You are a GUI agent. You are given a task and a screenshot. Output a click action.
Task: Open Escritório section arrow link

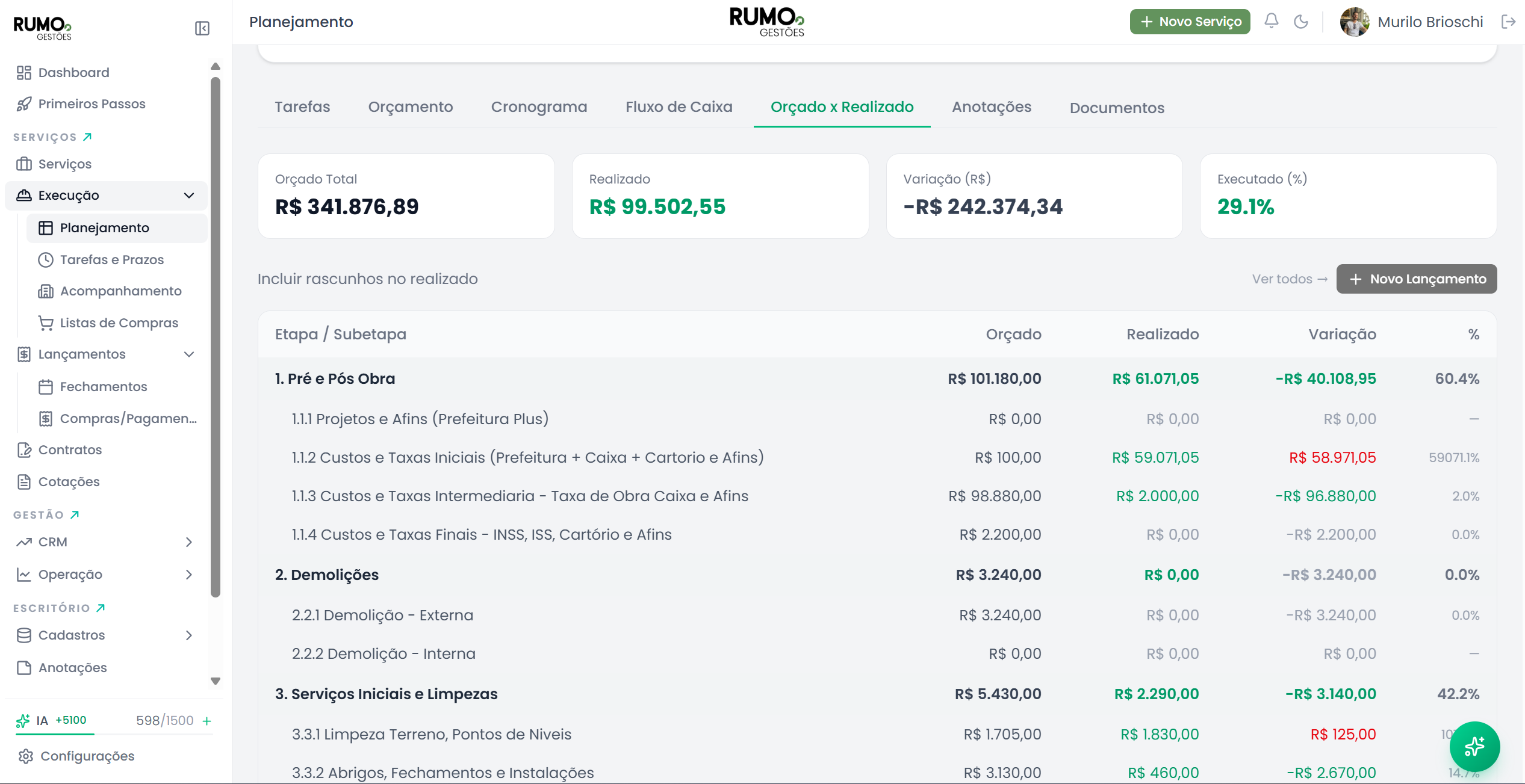(x=101, y=608)
